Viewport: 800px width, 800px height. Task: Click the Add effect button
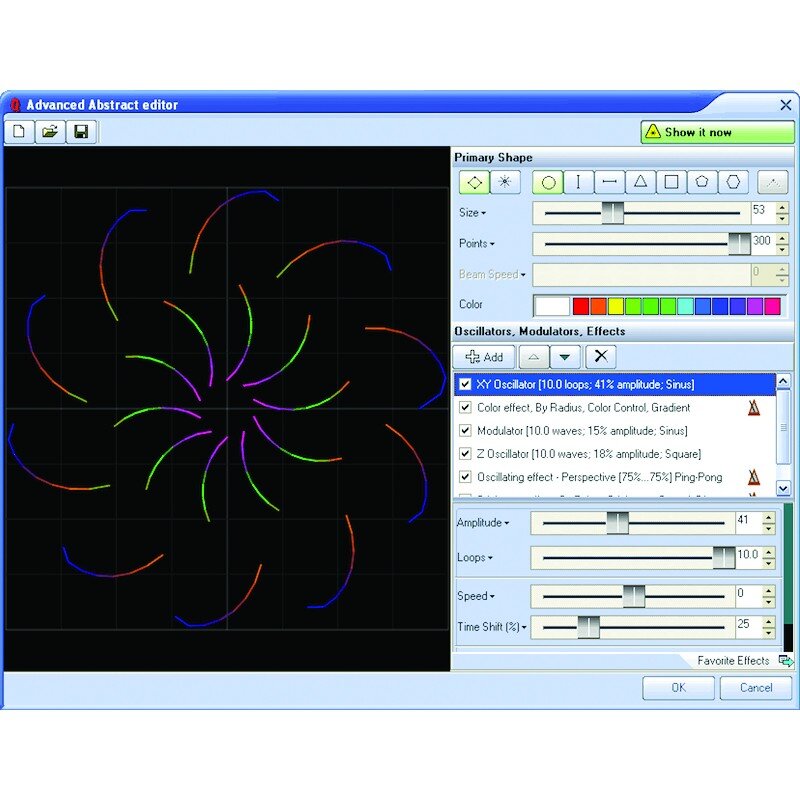484,357
